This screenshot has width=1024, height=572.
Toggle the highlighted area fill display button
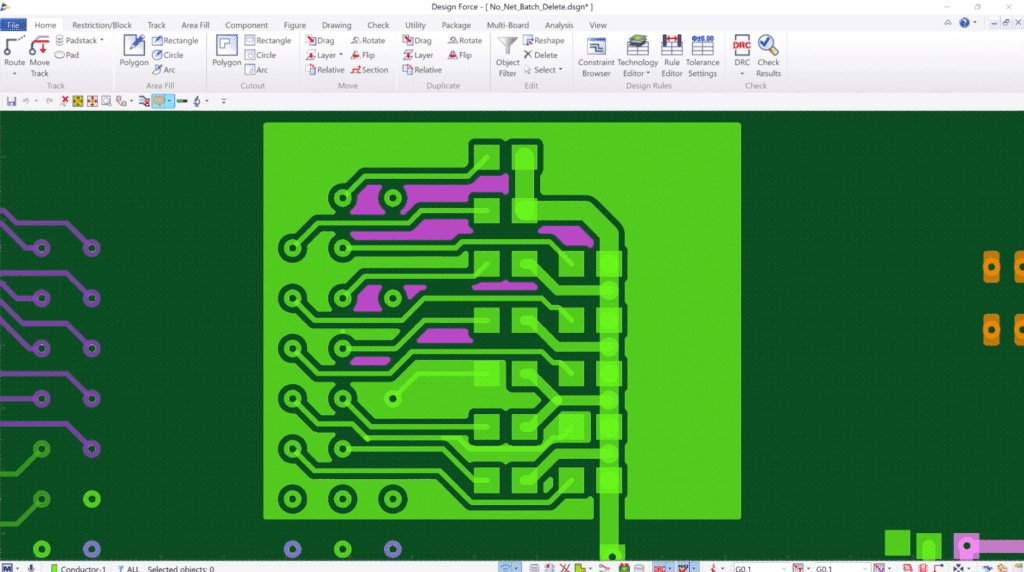point(159,101)
